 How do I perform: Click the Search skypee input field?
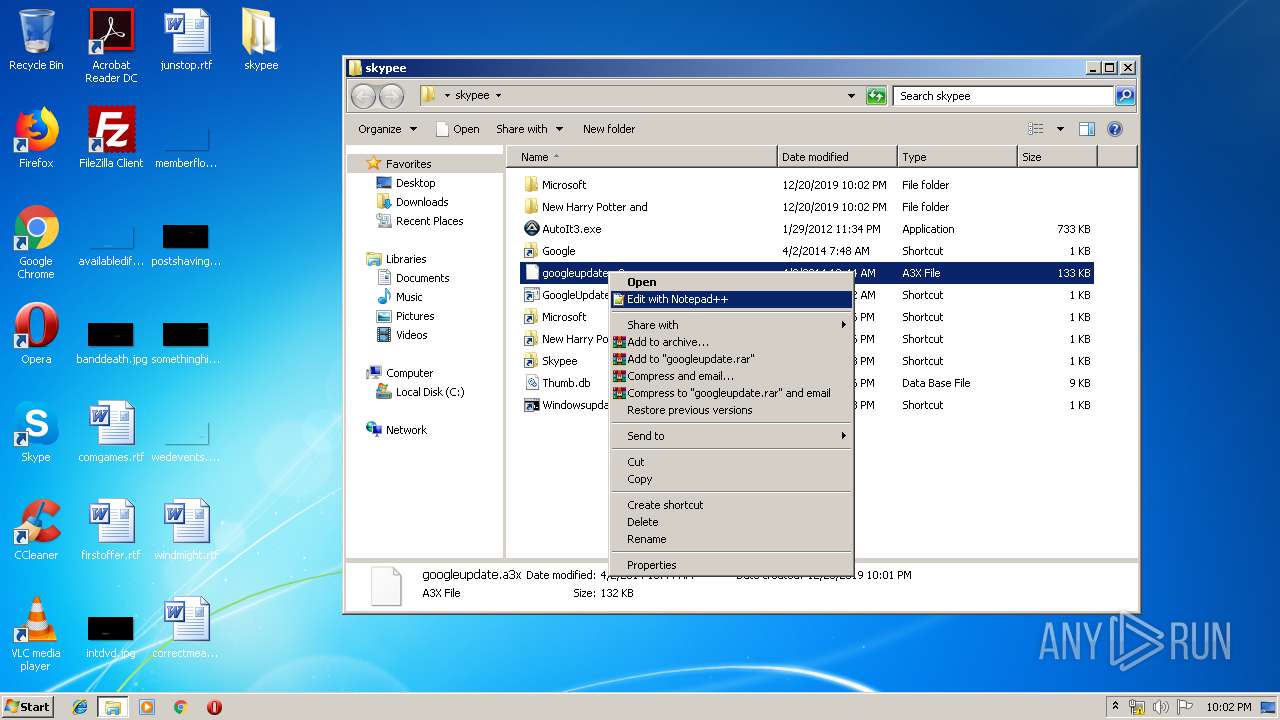(x=1003, y=96)
